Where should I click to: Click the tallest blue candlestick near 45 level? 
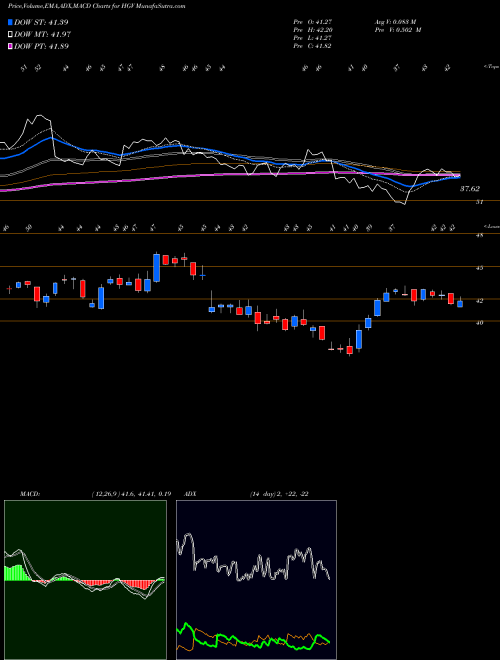[157, 268]
